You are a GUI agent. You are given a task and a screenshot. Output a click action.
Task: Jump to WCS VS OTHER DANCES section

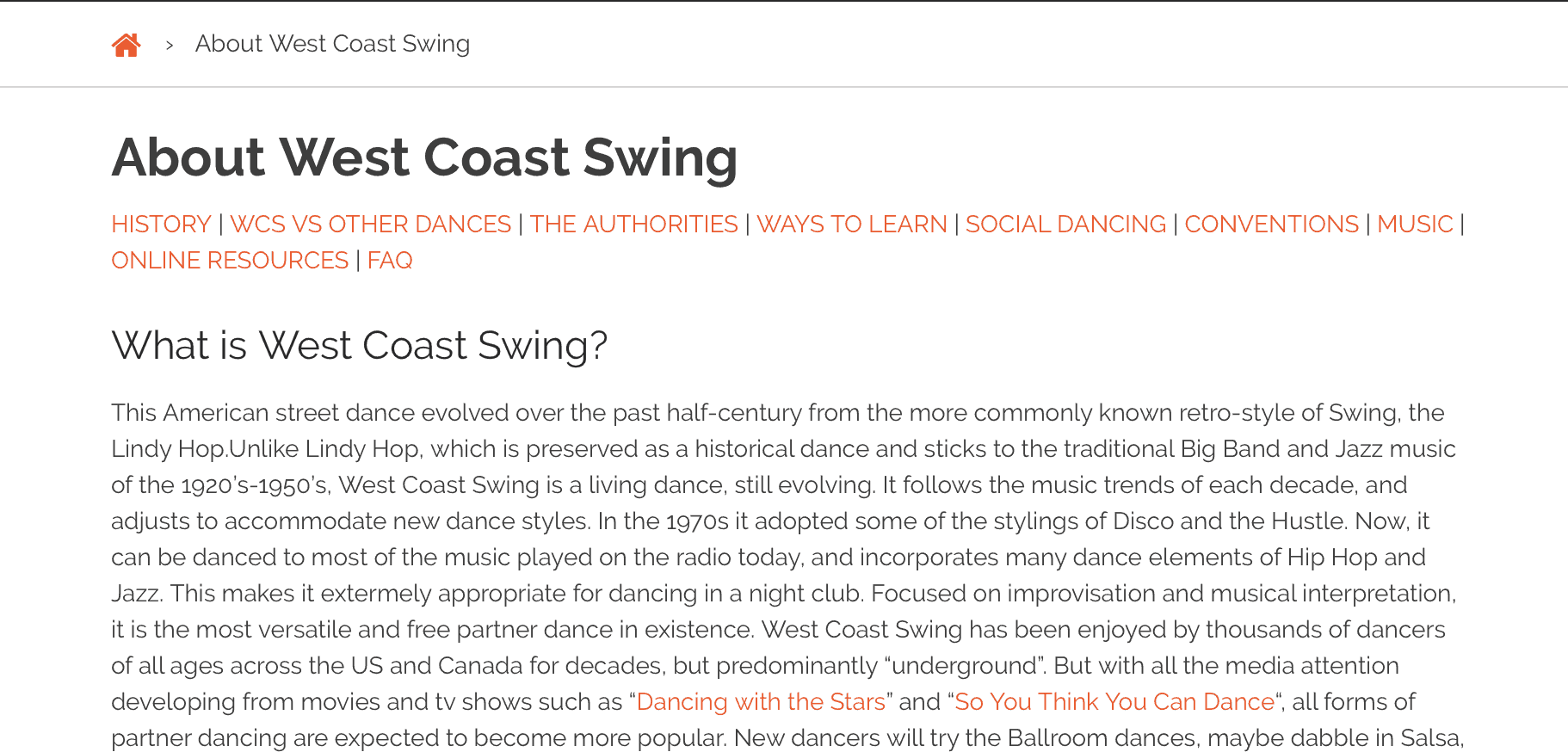tap(370, 224)
